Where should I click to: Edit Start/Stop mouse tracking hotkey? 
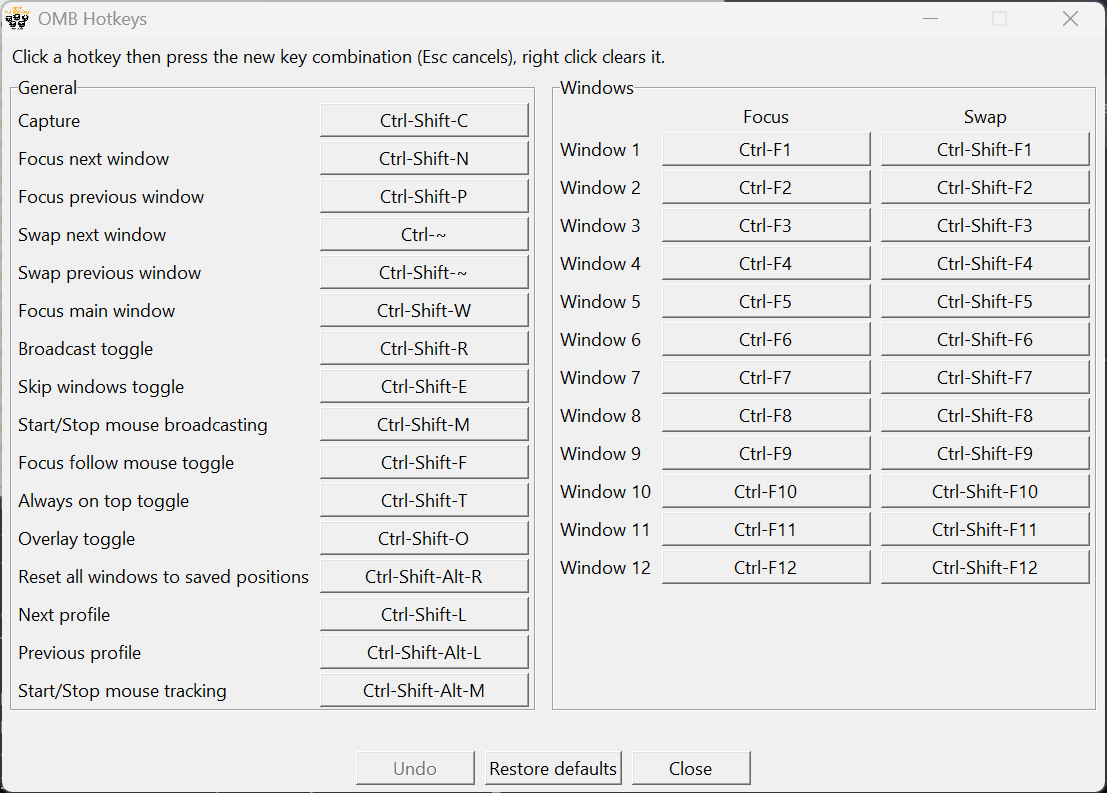click(424, 691)
